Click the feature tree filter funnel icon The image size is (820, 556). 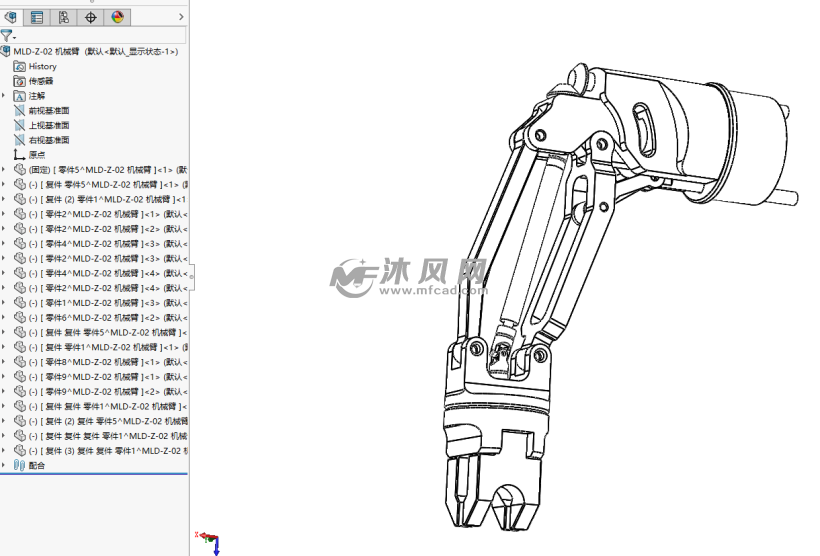pyautogui.click(x=7, y=36)
